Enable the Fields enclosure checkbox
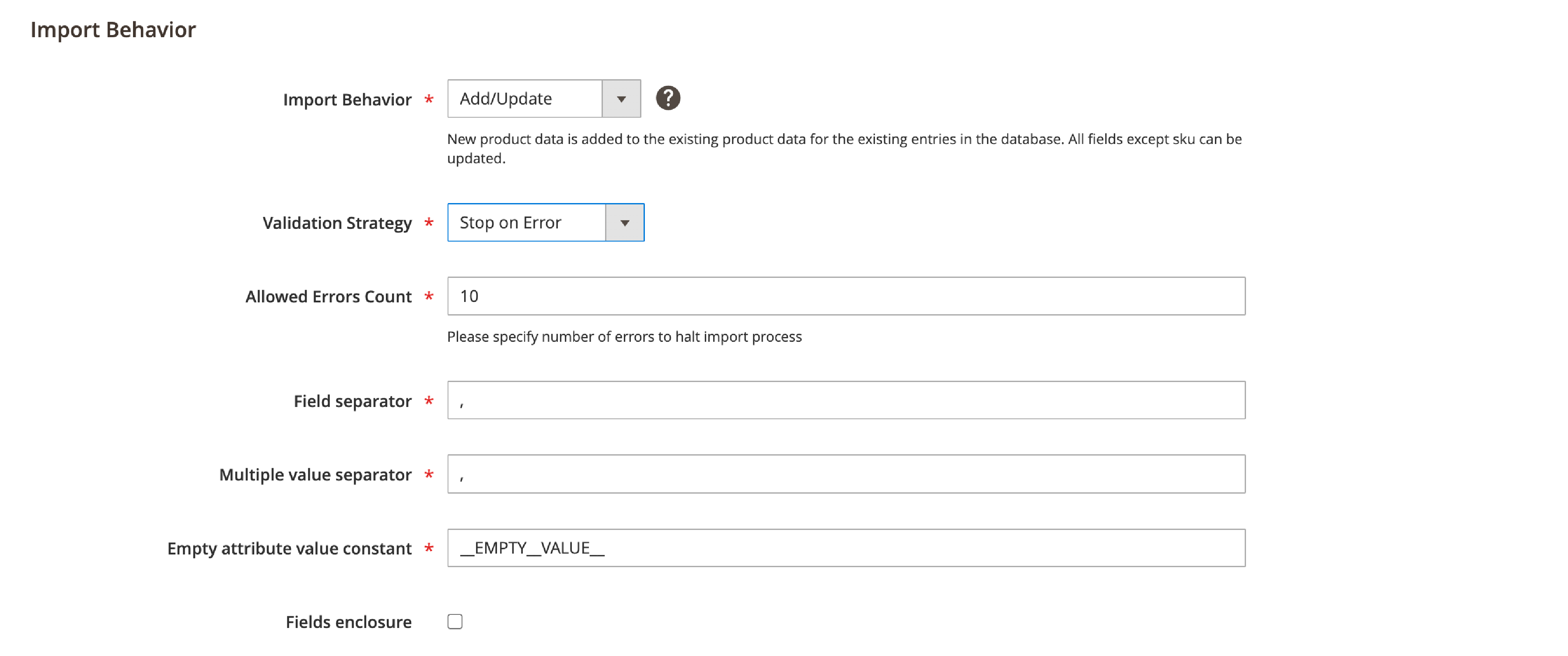 pos(455,621)
